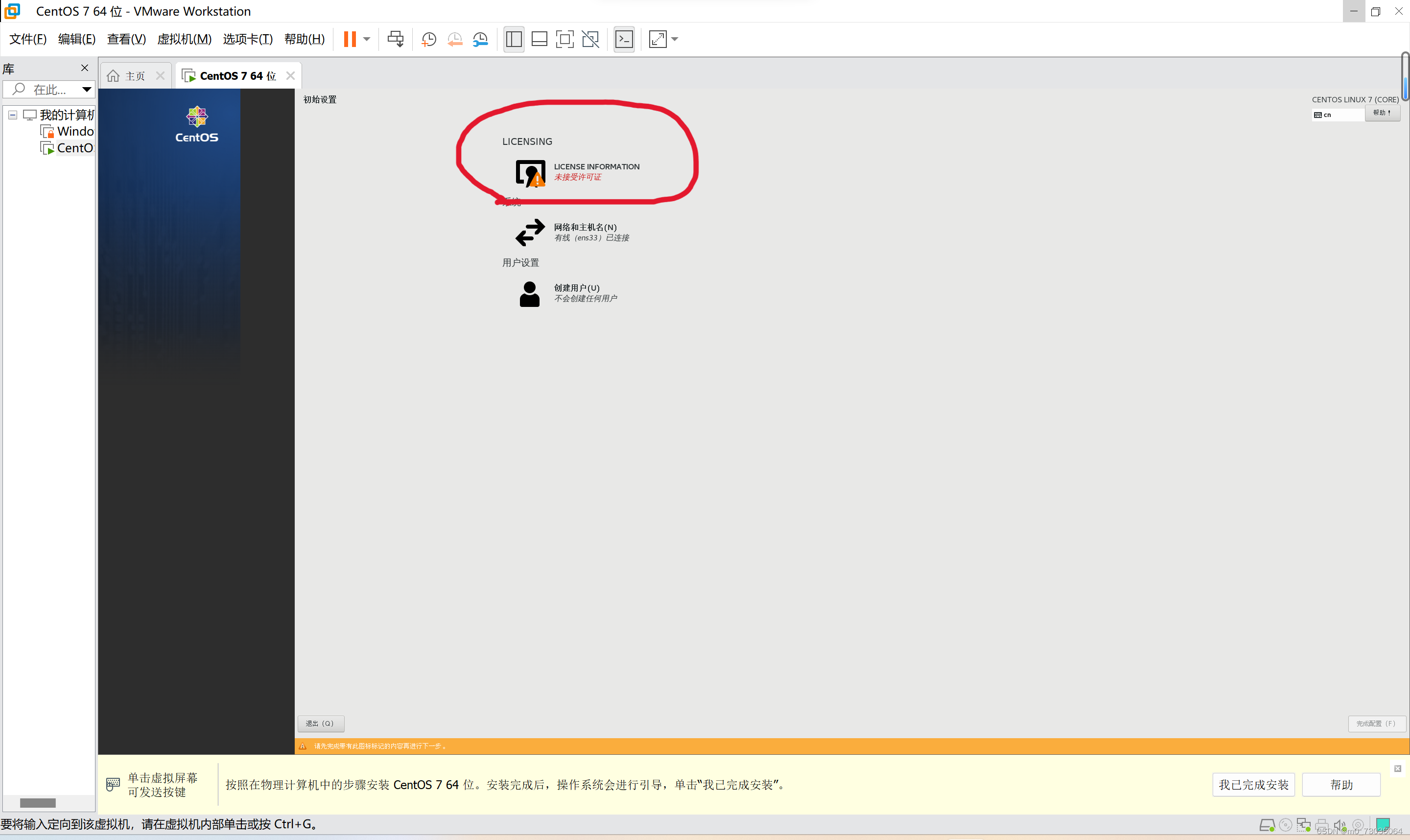The width and height of the screenshot is (1410, 840).
Task: Click the library search input field
Action: coord(50,90)
